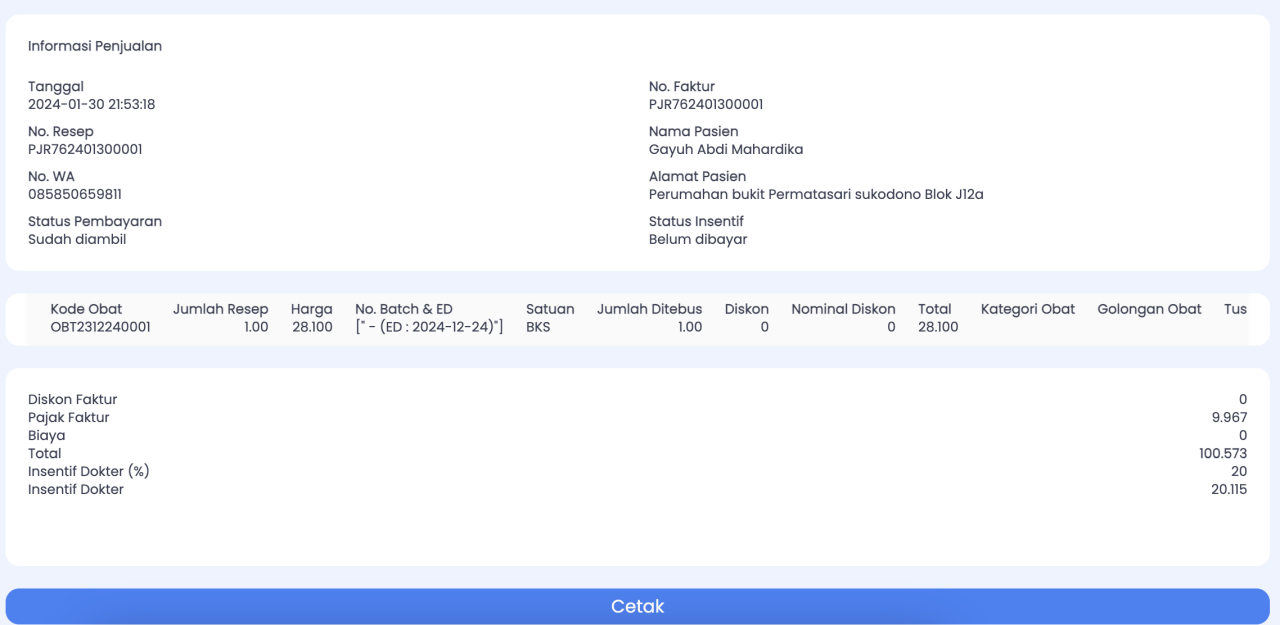Click the patient address text
This screenshot has width=1280, height=625.
(x=815, y=194)
